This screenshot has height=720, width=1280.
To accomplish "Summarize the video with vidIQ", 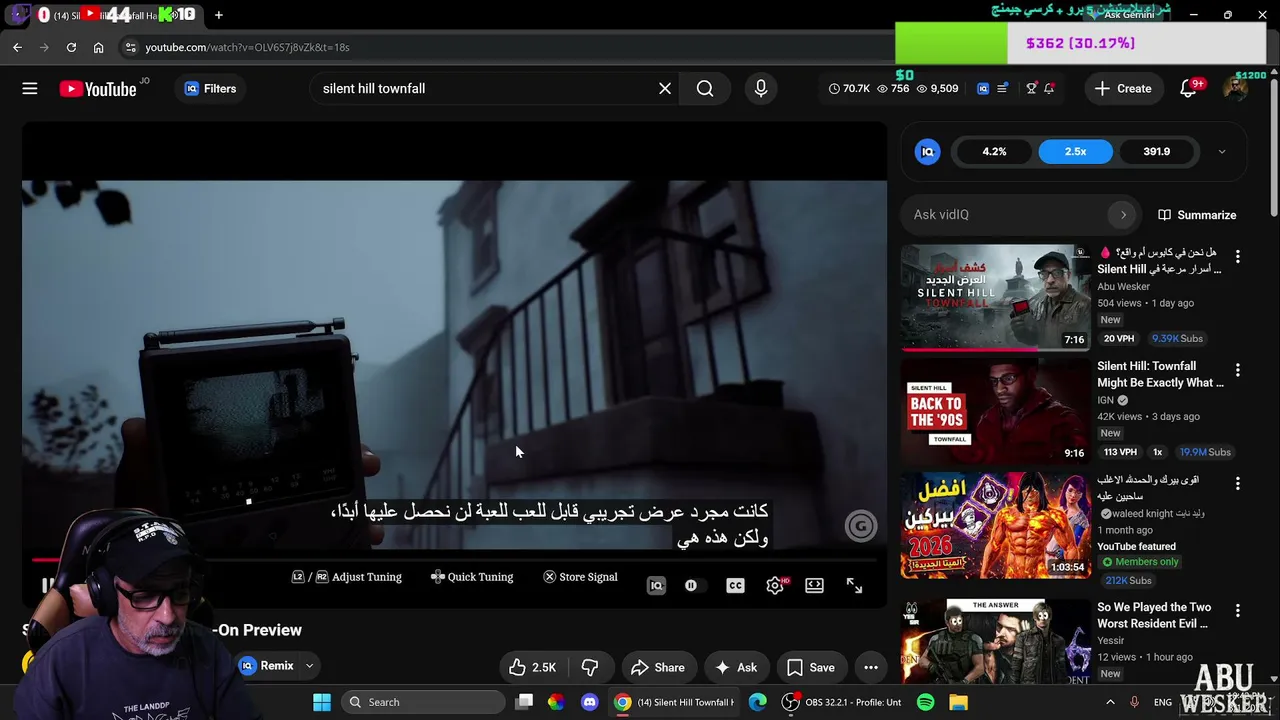I will coord(1197,215).
